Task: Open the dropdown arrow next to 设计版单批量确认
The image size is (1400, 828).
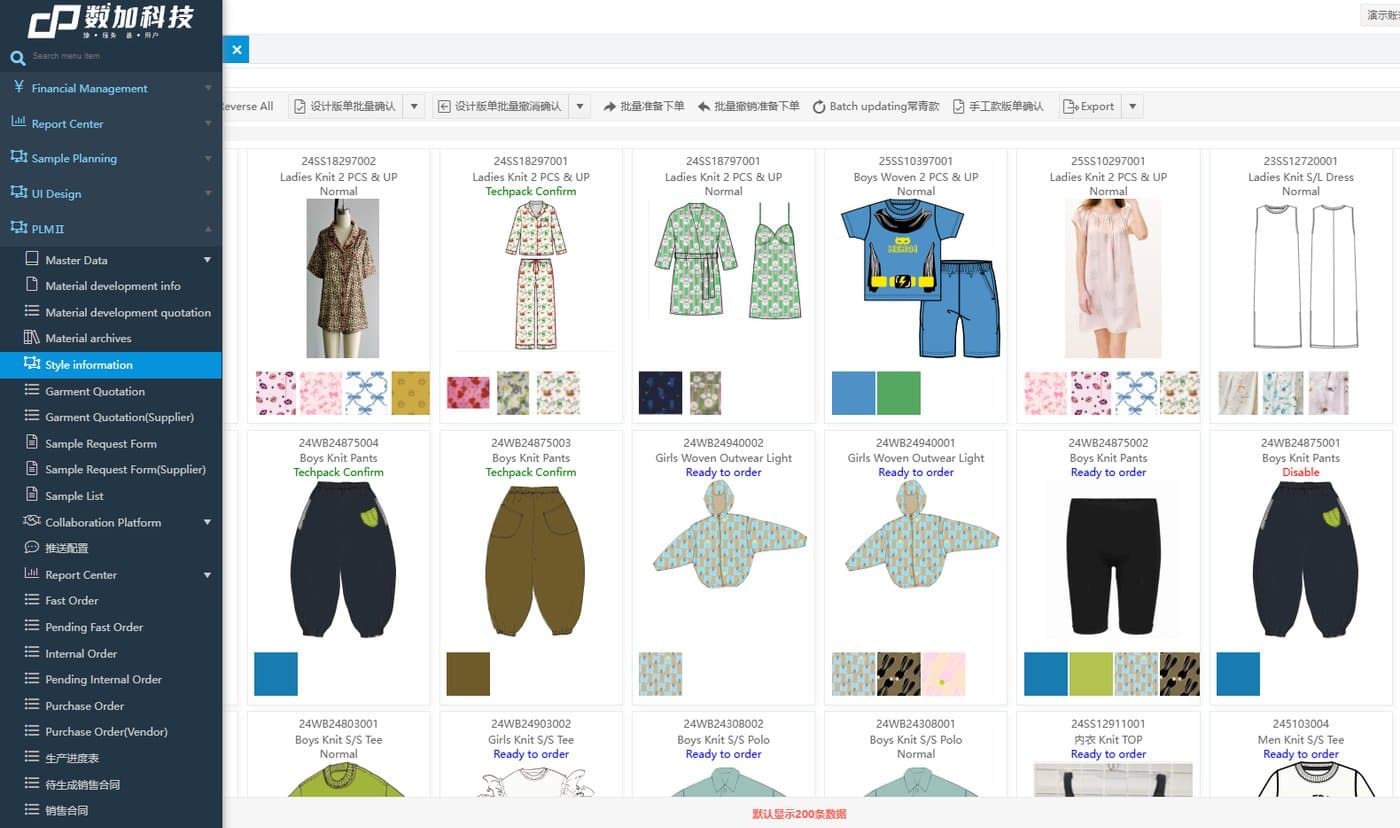Action: click(x=415, y=106)
